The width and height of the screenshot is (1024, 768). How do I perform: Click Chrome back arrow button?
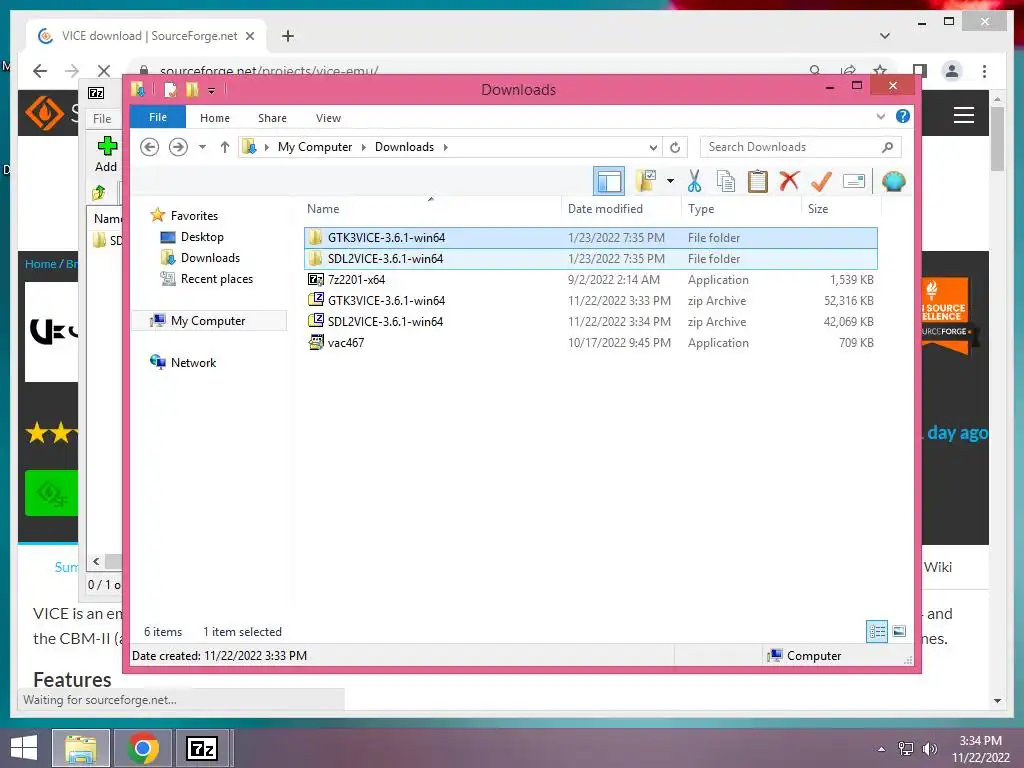(40, 70)
